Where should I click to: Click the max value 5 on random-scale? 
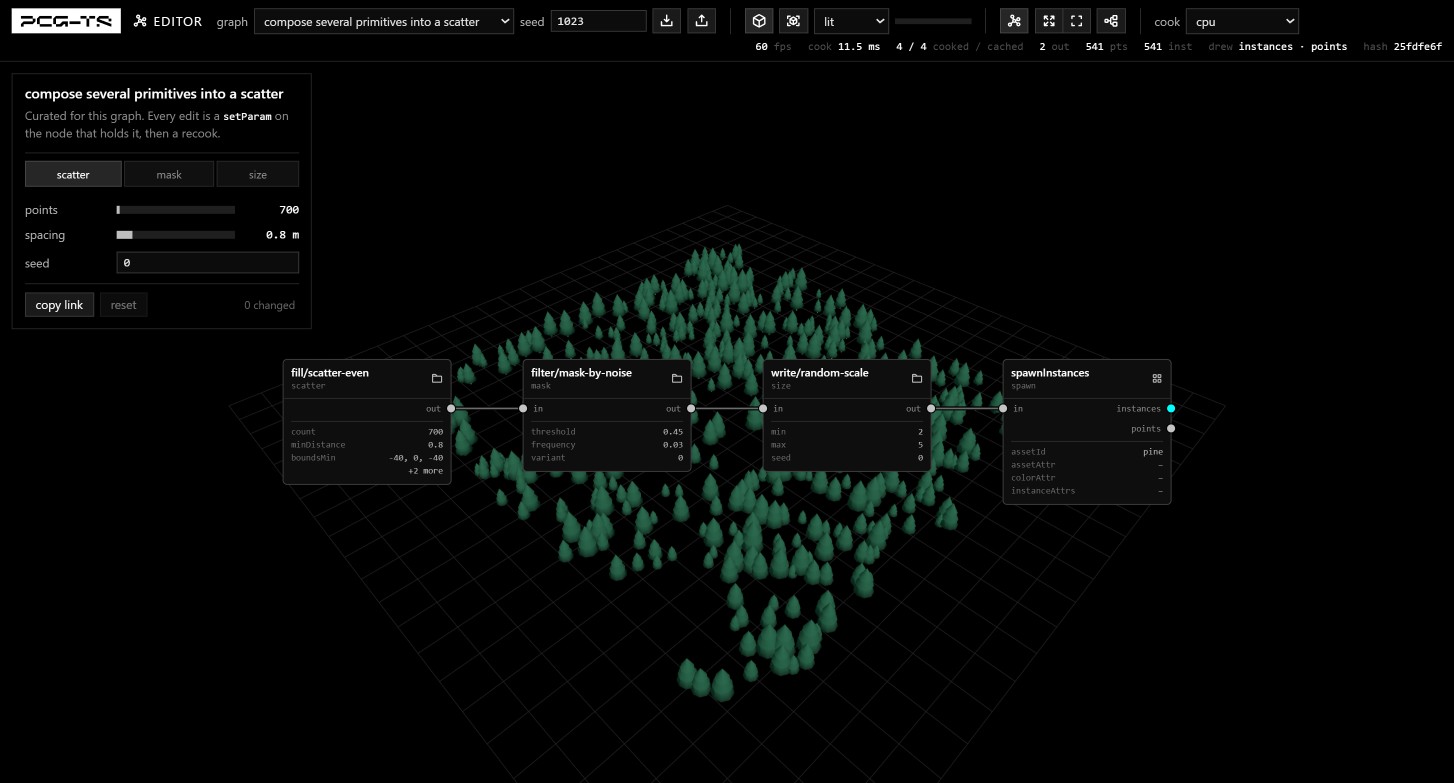[920, 445]
